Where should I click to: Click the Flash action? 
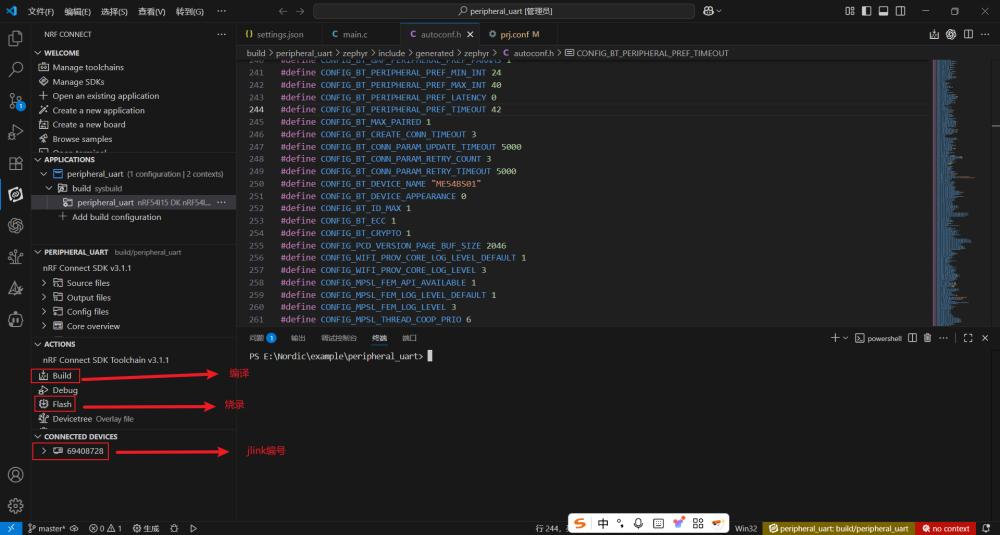62,404
